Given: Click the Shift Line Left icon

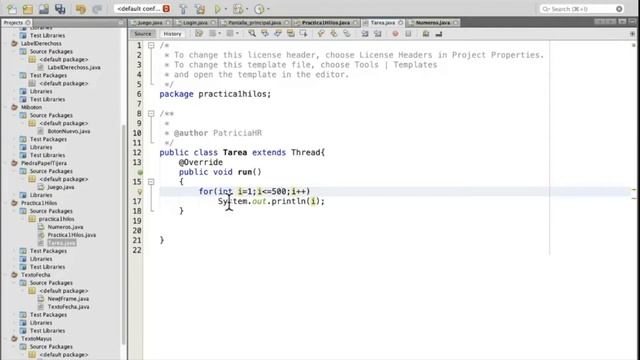Looking at the screenshot, I should 364,34.
